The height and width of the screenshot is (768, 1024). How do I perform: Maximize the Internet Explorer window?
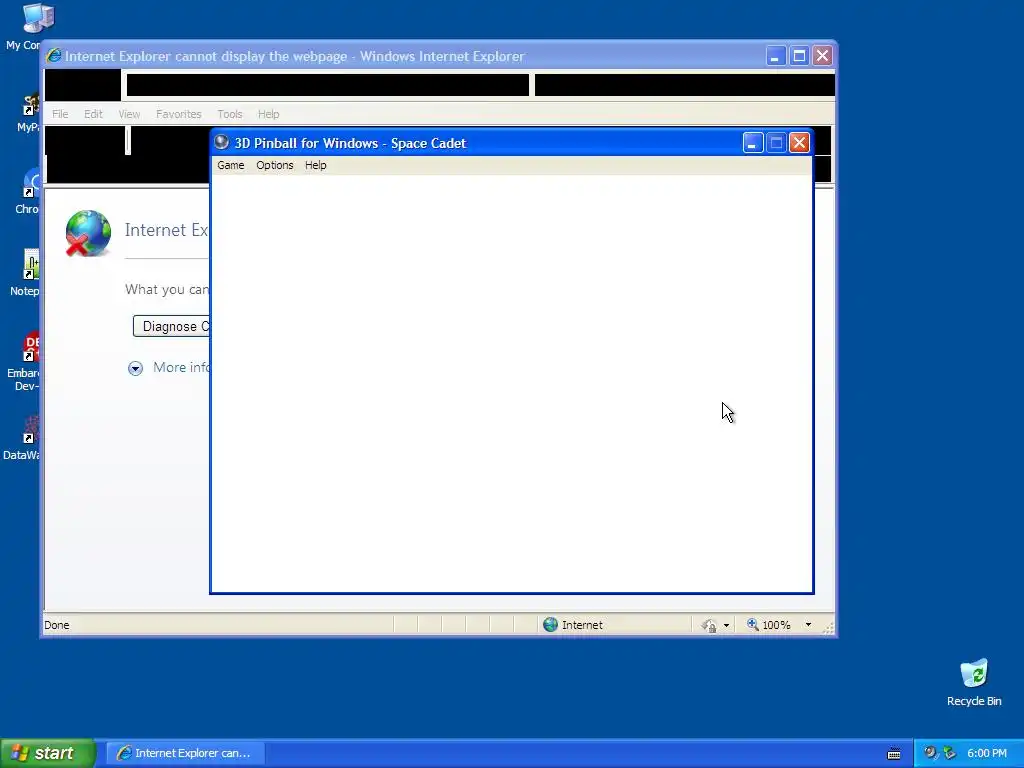click(x=799, y=56)
